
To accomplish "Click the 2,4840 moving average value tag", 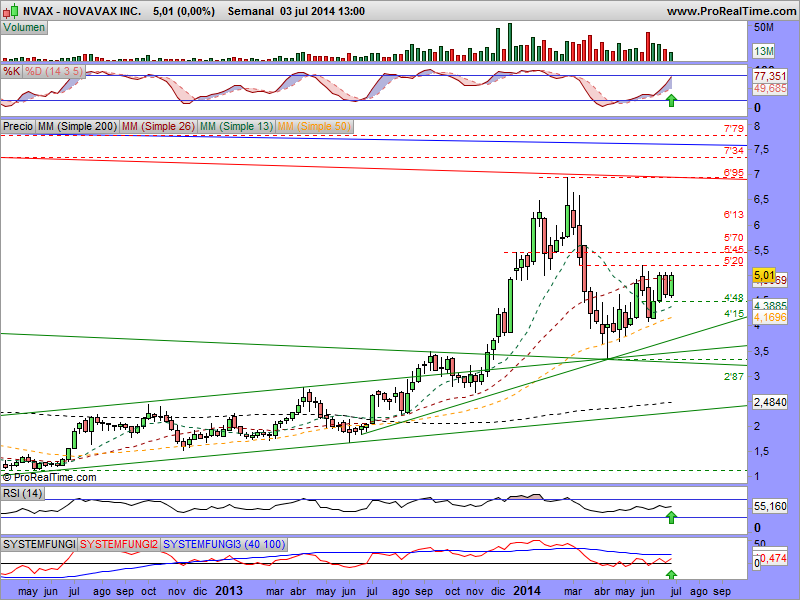I will (770, 402).
